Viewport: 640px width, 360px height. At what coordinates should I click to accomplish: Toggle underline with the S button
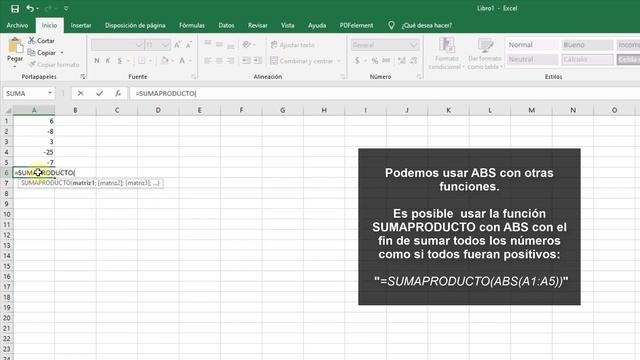click(120, 60)
